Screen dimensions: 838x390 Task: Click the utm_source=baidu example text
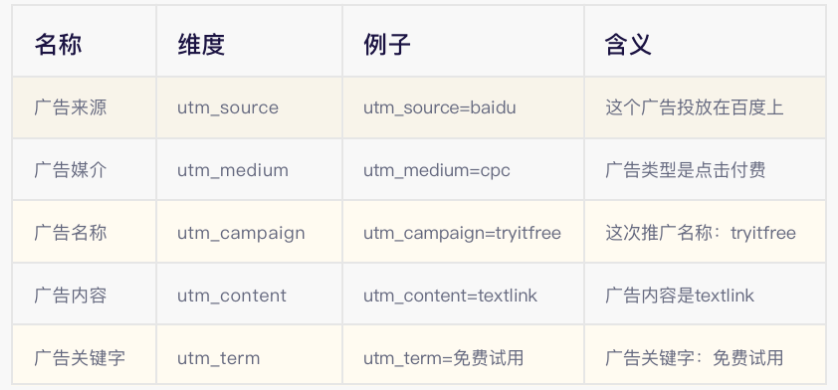coord(440,108)
